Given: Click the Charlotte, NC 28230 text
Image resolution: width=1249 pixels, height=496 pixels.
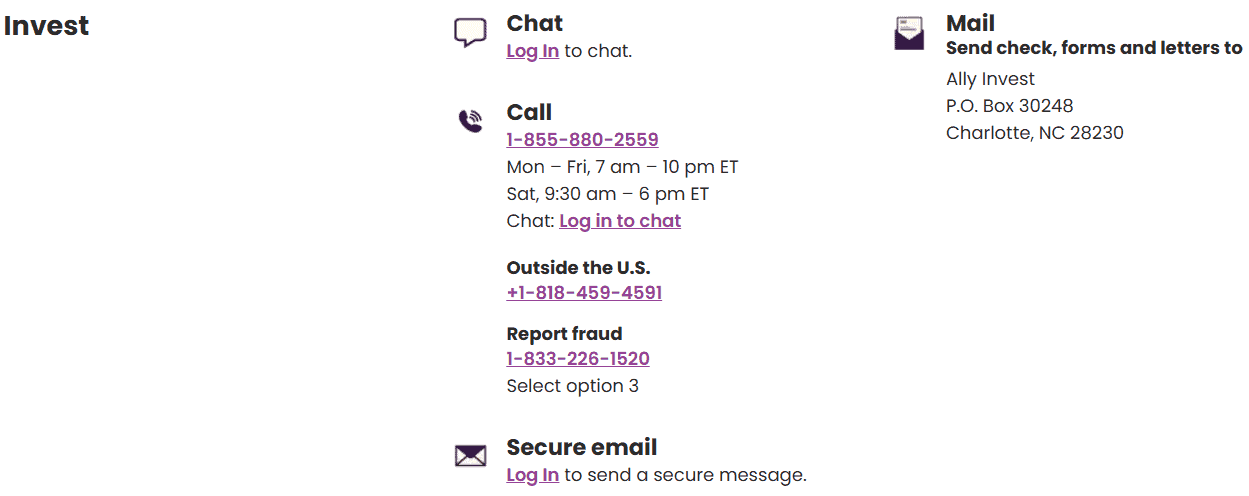Looking at the screenshot, I should [1034, 133].
